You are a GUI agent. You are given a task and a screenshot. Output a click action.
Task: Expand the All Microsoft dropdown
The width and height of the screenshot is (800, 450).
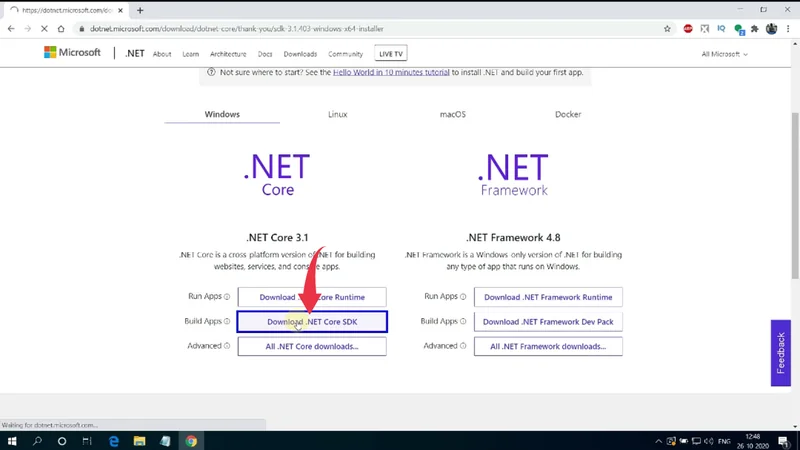tap(724, 54)
